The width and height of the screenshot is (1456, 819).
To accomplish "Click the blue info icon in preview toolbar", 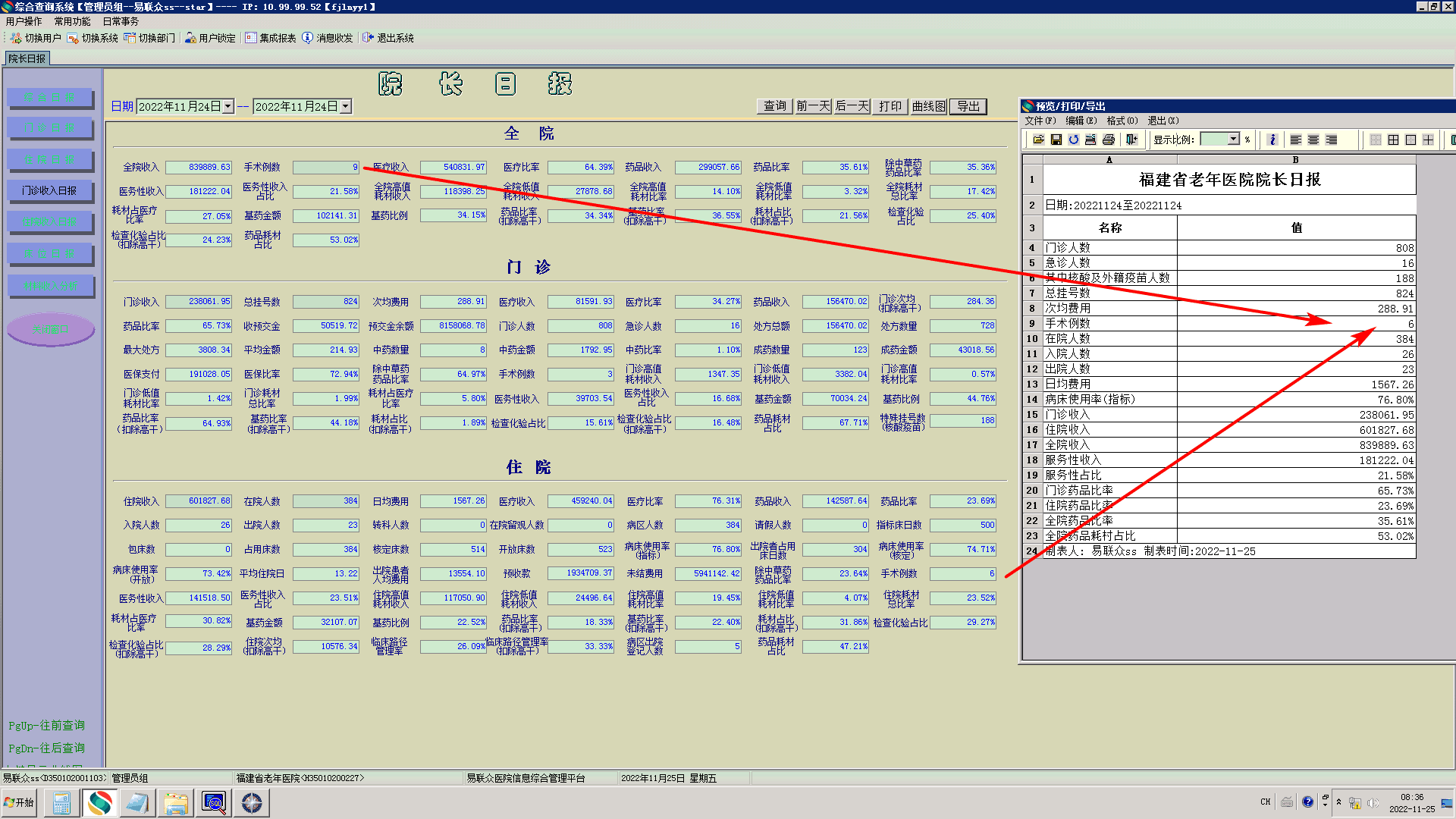I will 1272,140.
